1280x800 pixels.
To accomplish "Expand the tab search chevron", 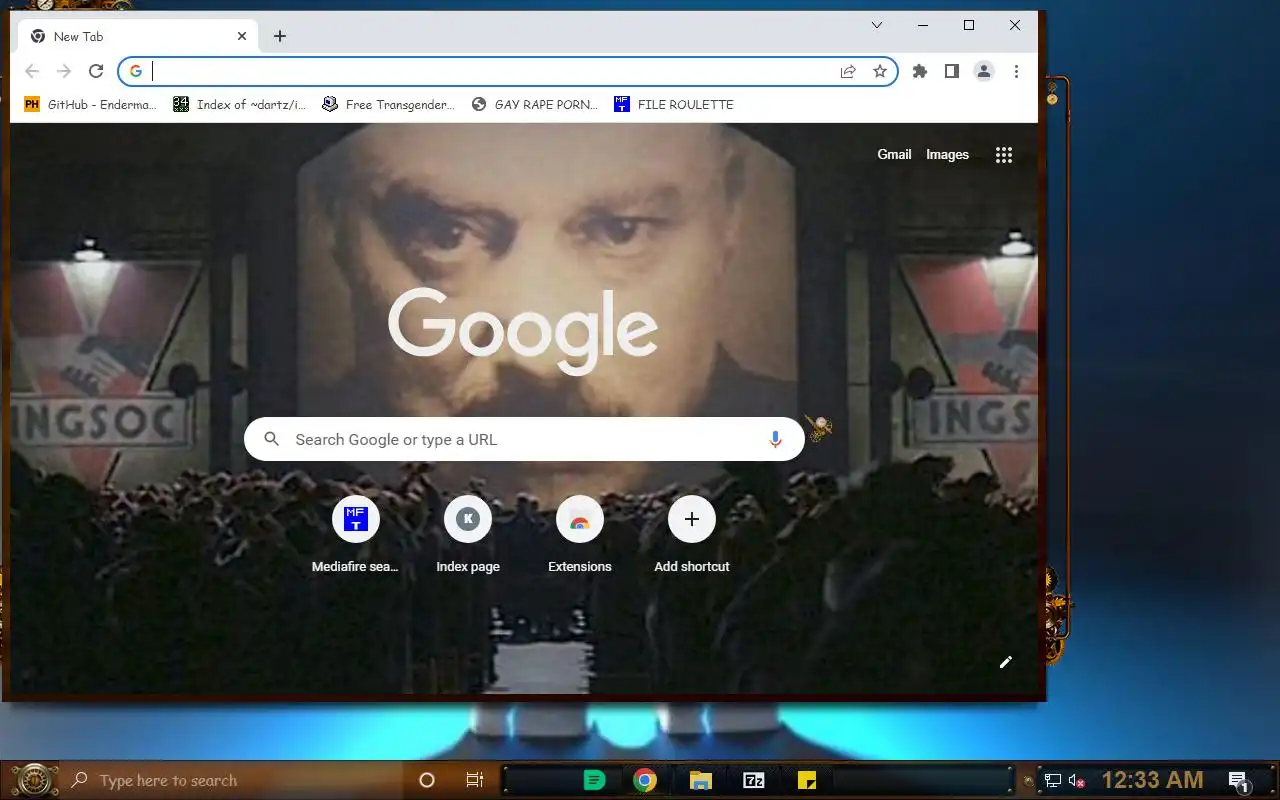I will pos(877,25).
